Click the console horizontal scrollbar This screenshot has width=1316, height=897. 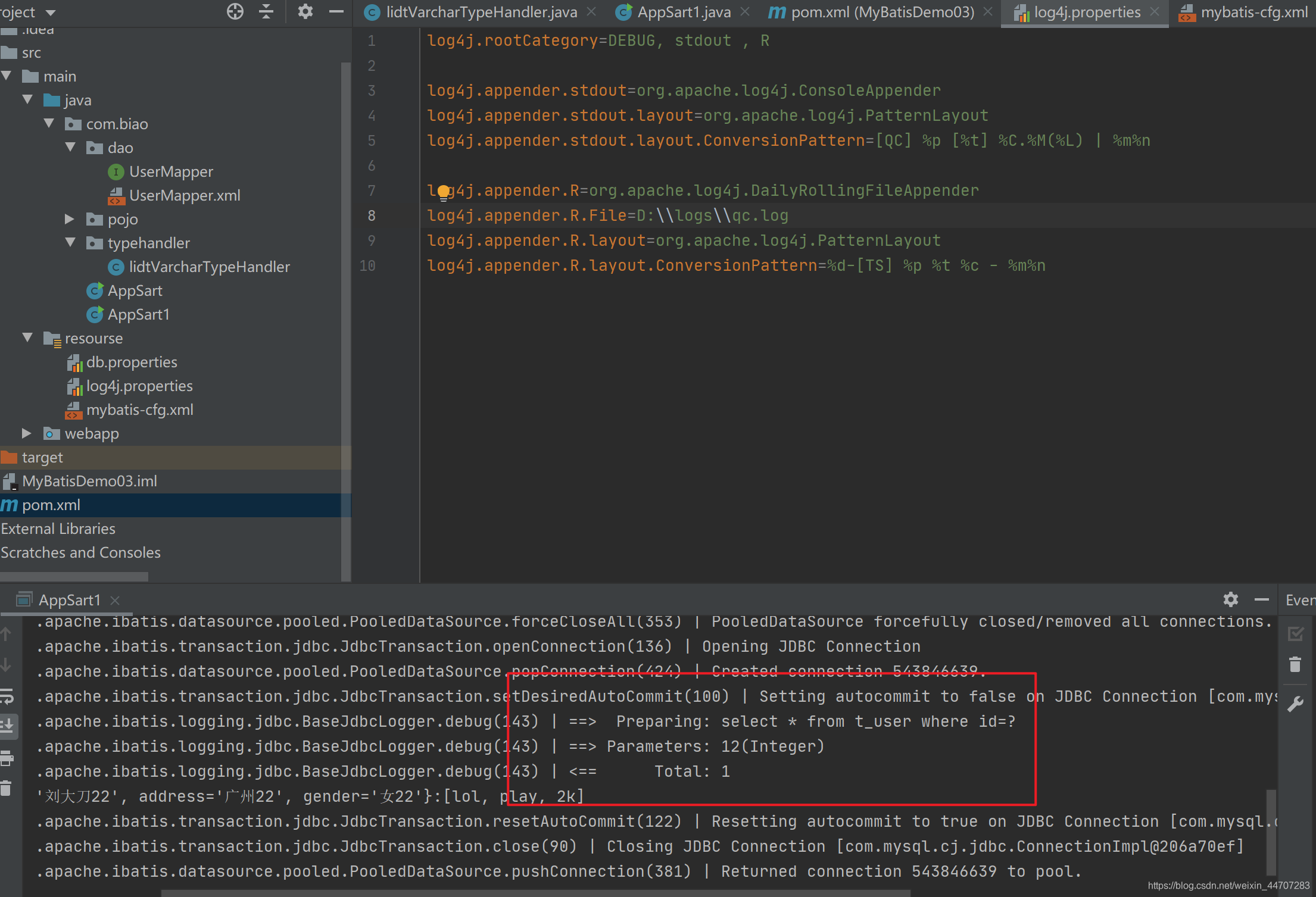coord(535,893)
